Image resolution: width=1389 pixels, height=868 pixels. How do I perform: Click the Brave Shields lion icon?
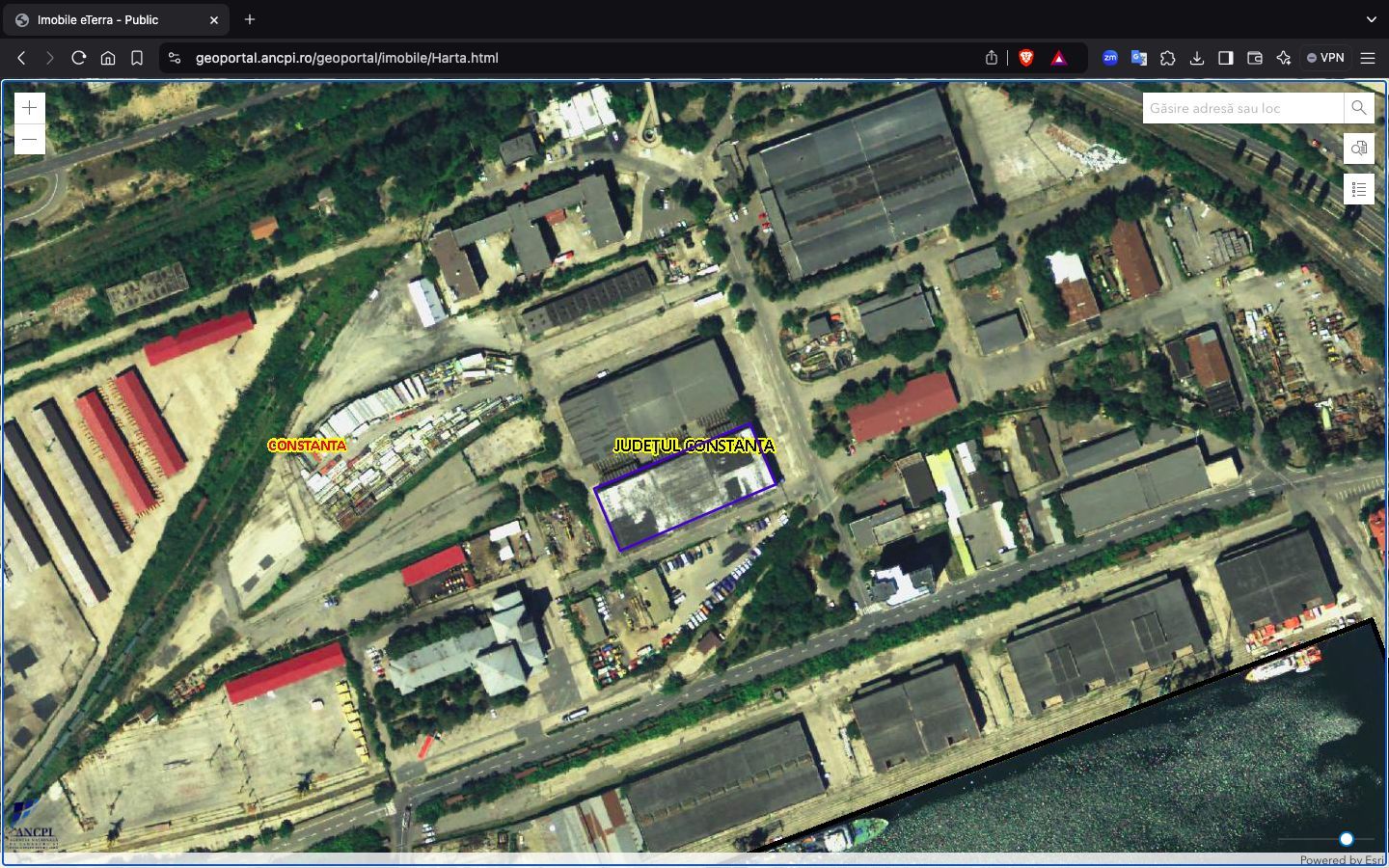1025,58
